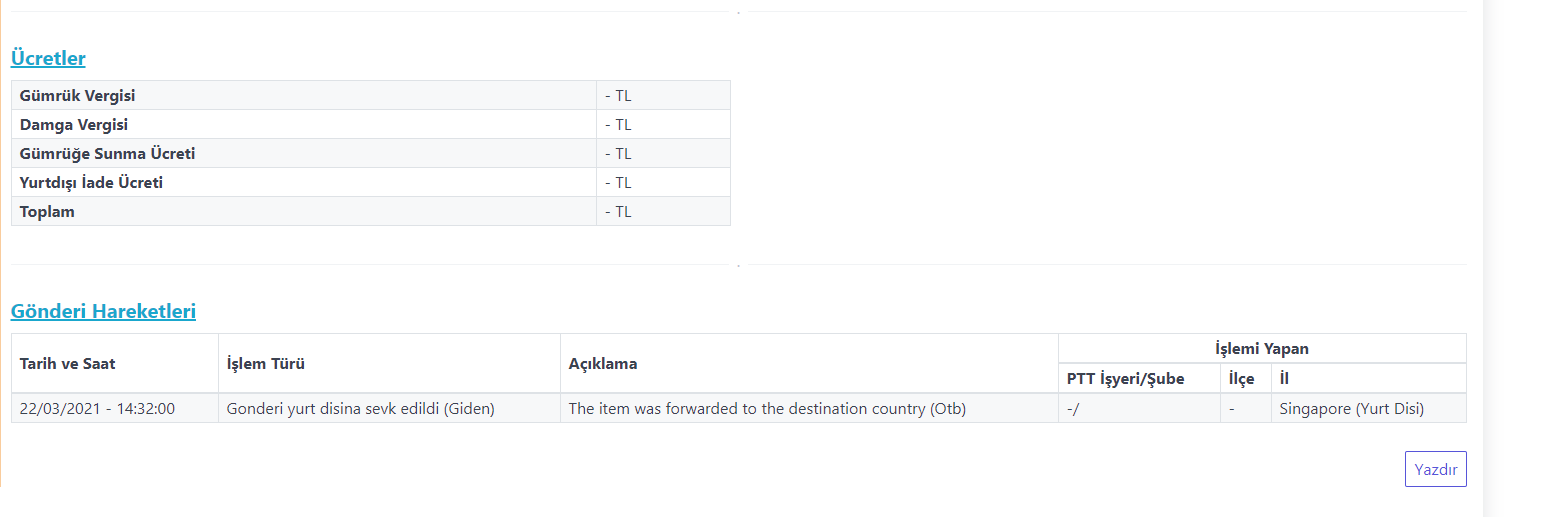Select the Damga Vergisi row label

click(74, 125)
